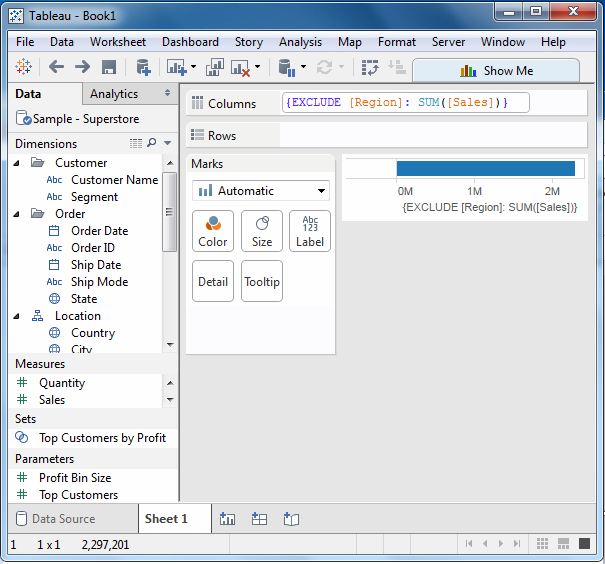Viewport: 605px width, 564px height.
Task: Add a new data source
Action: point(143,67)
